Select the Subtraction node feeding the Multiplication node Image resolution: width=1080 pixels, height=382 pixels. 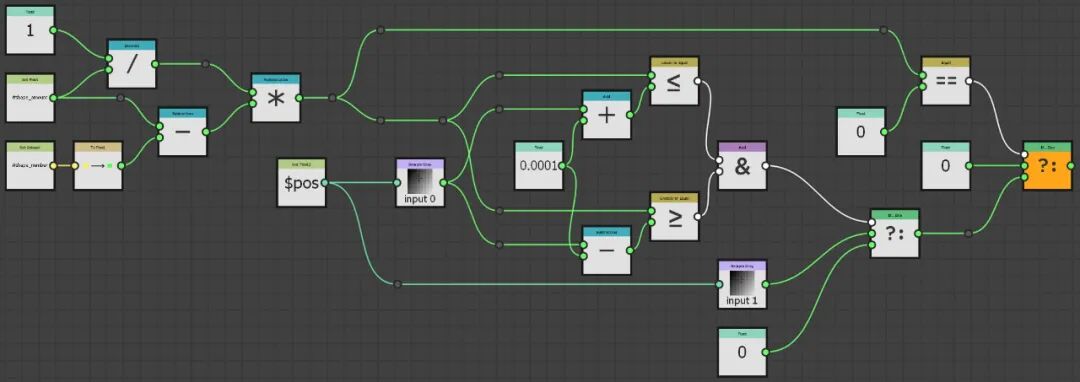click(183, 131)
